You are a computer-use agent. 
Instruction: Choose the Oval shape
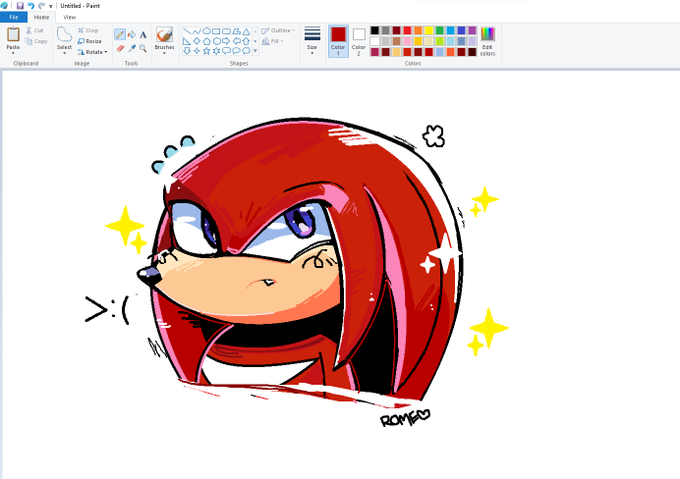(x=206, y=31)
